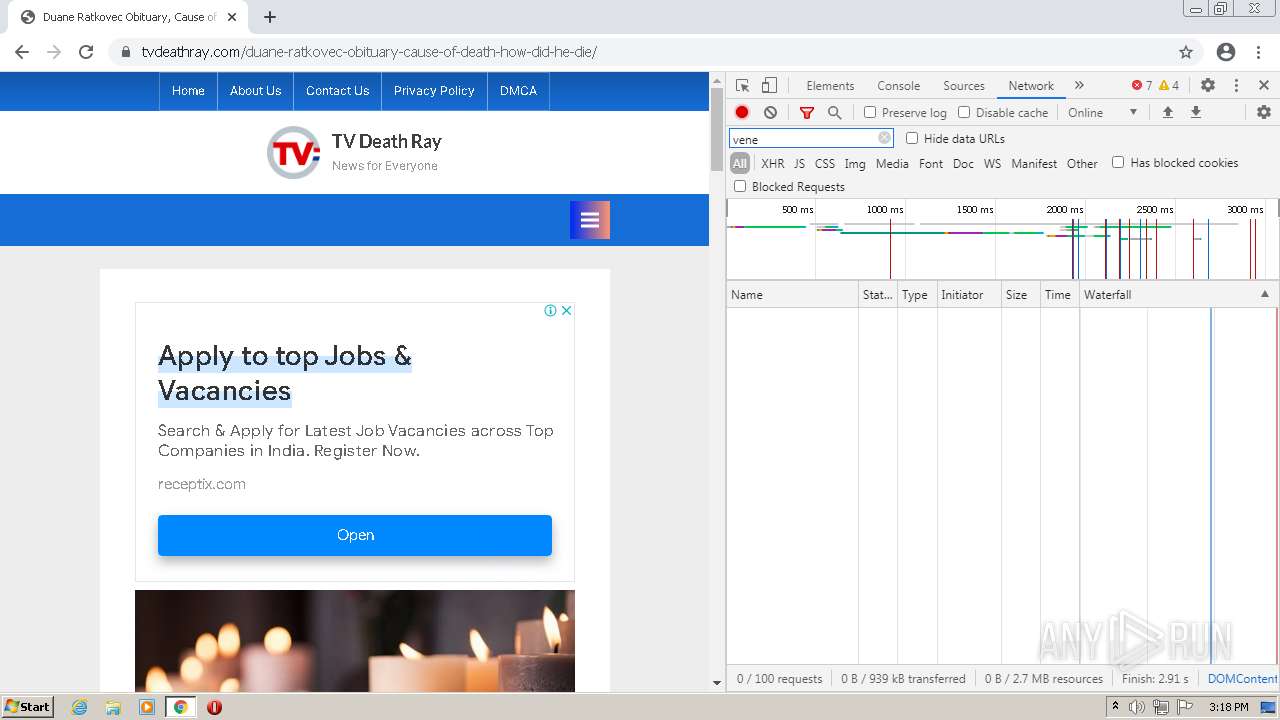Close the DevTools panel
Screen dimensions: 1280x720
point(1264,86)
